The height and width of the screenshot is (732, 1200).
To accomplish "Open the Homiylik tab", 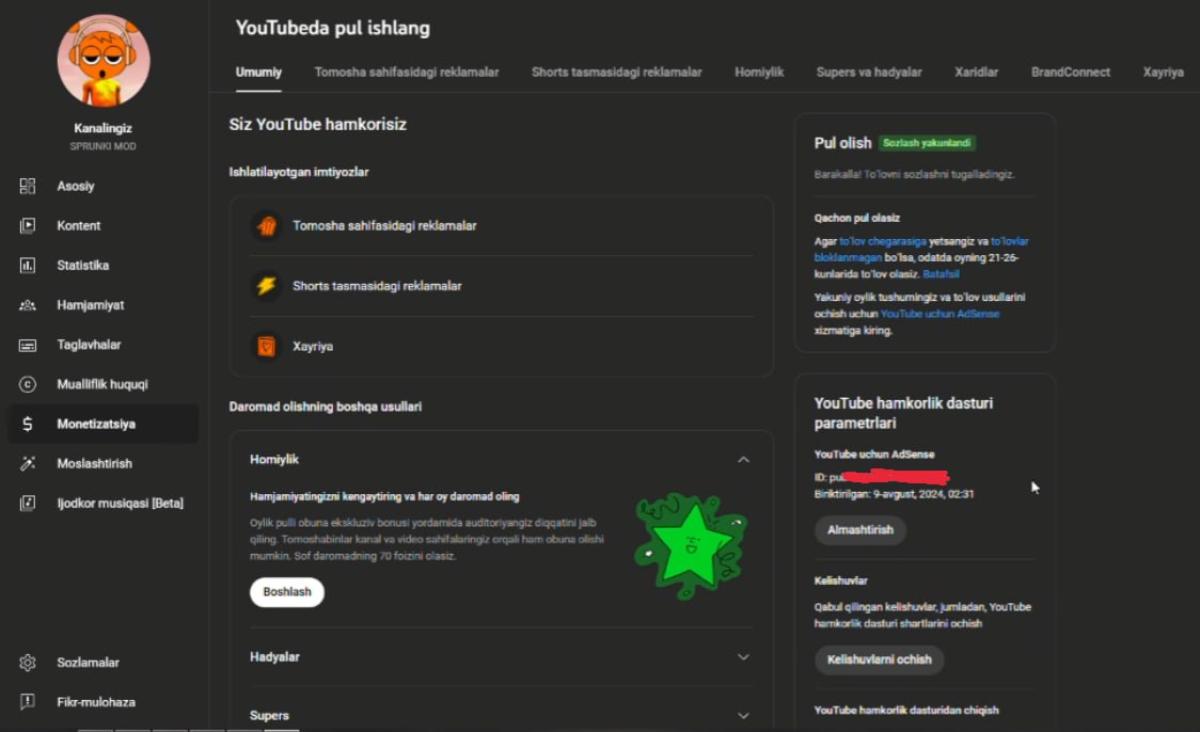I will tap(759, 72).
